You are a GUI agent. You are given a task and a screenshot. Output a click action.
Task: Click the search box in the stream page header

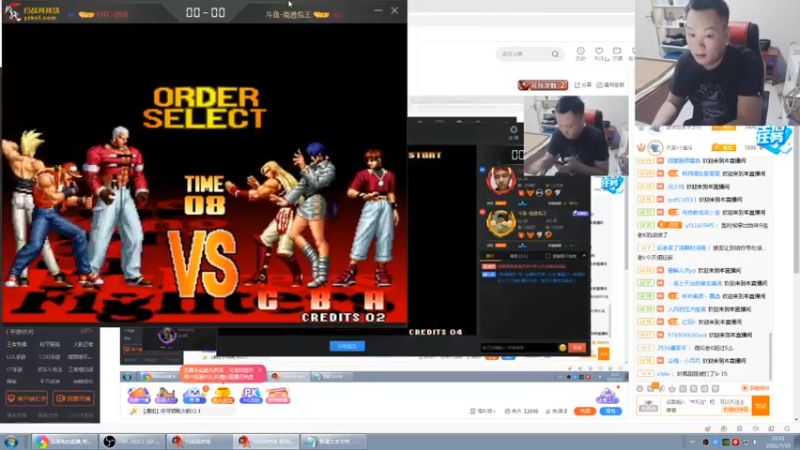[528, 54]
